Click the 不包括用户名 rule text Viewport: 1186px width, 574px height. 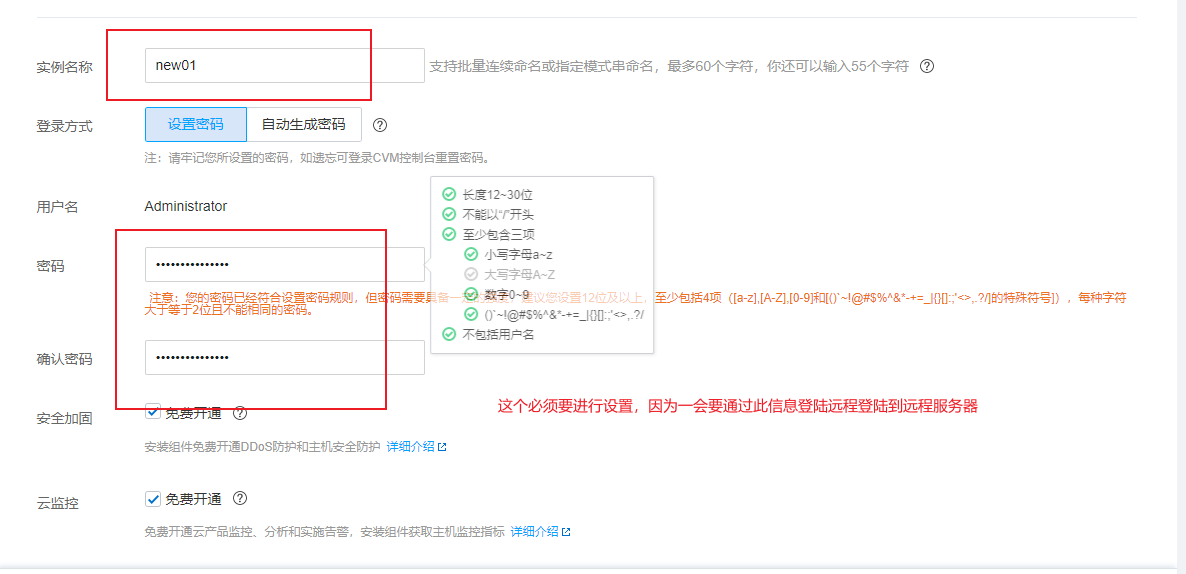click(x=498, y=334)
